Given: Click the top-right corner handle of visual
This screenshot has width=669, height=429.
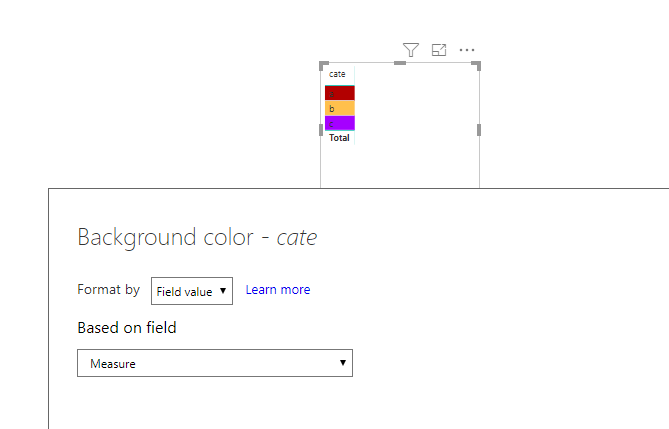Looking at the screenshot, I should pyautogui.click(x=477, y=65).
